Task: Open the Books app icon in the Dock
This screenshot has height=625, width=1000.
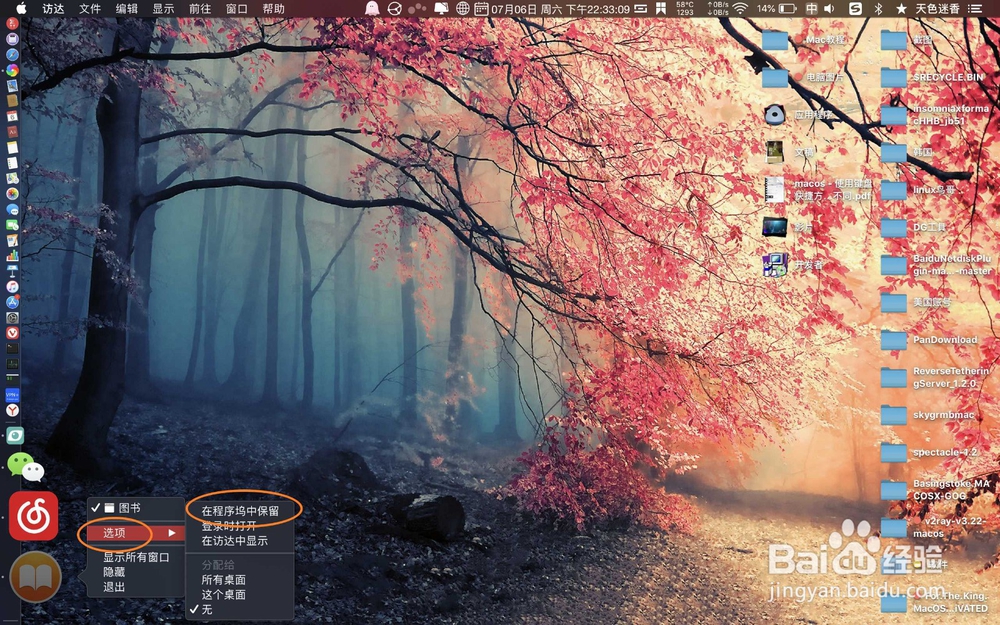Action: pyautogui.click(x=35, y=577)
